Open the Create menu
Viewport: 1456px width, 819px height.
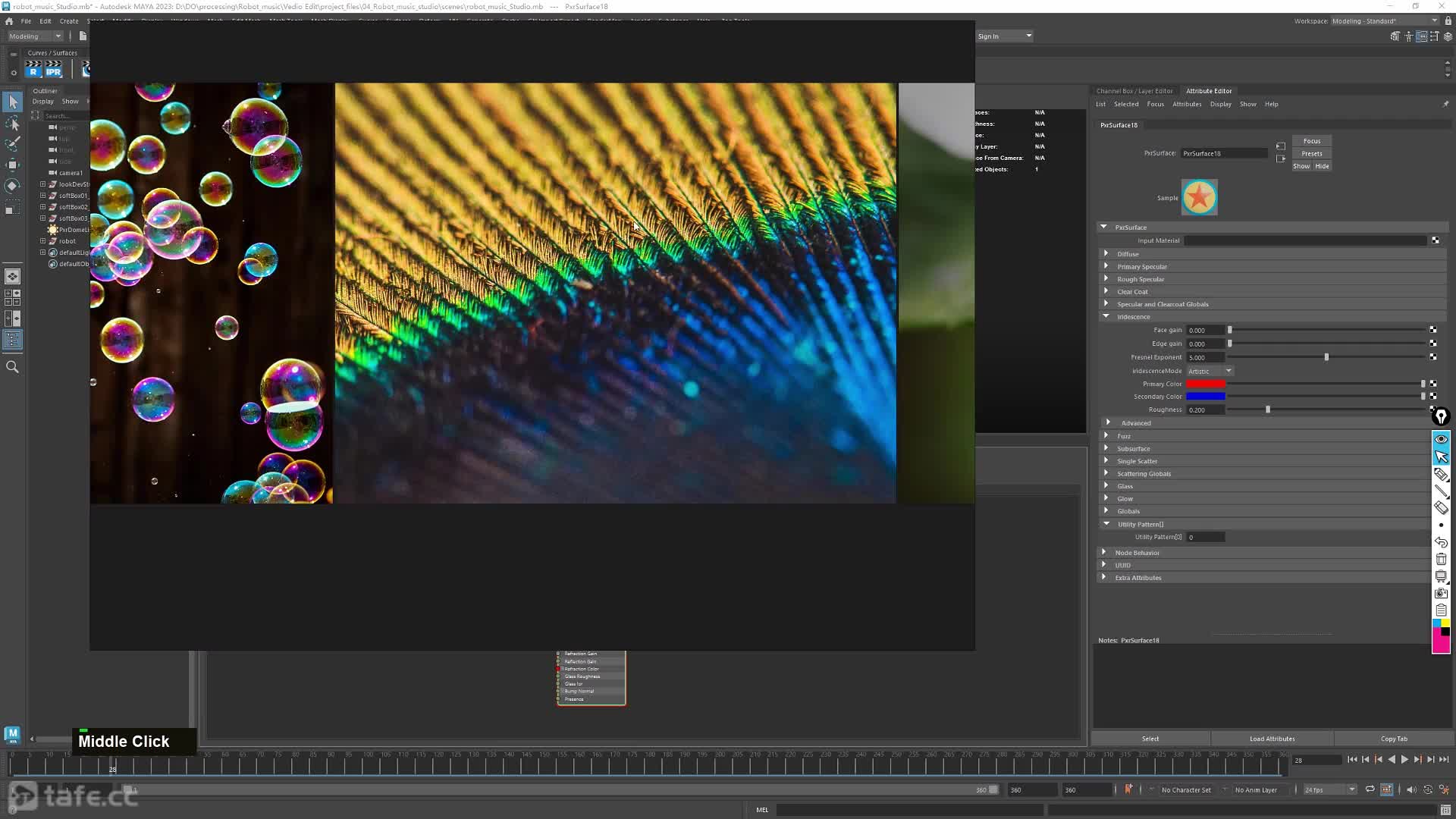click(x=69, y=21)
